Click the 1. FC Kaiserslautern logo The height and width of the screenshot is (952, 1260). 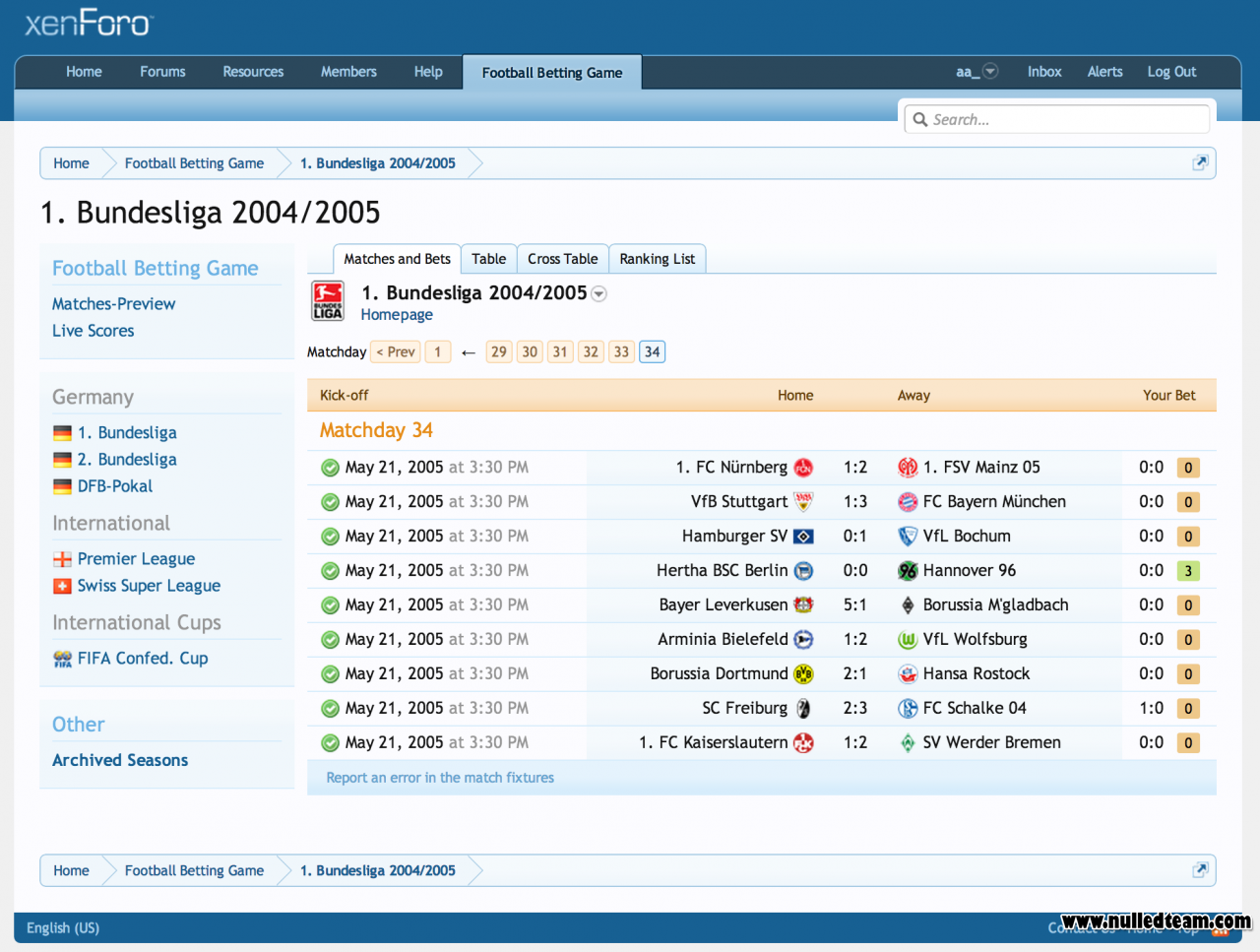tap(803, 743)
